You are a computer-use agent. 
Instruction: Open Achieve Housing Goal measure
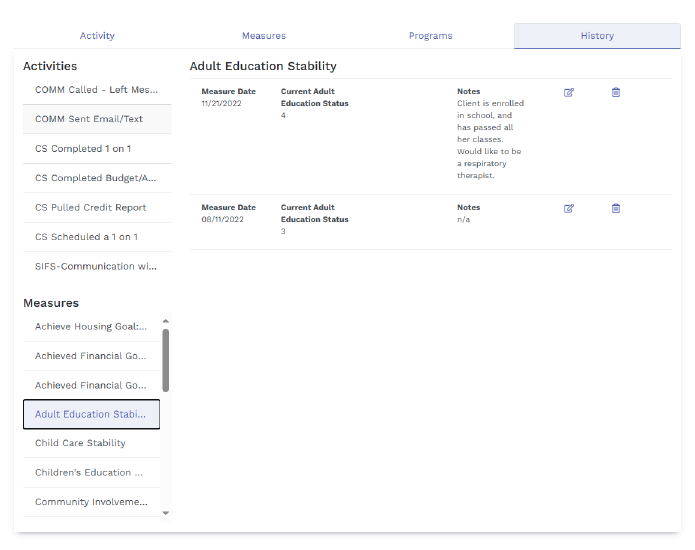[91, 327]
